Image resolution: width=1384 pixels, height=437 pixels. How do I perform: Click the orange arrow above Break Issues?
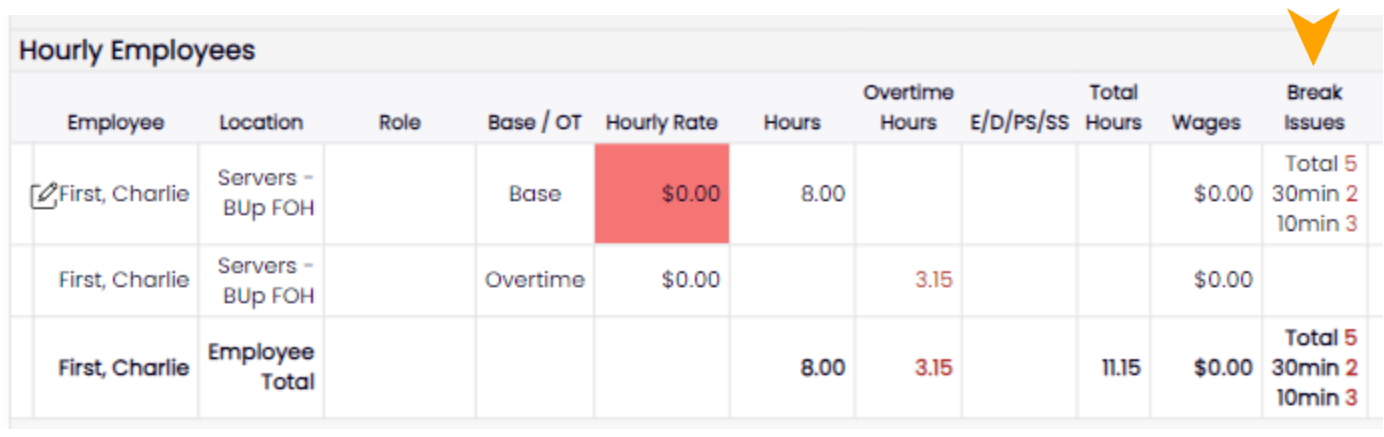[x=1314, y=37]
